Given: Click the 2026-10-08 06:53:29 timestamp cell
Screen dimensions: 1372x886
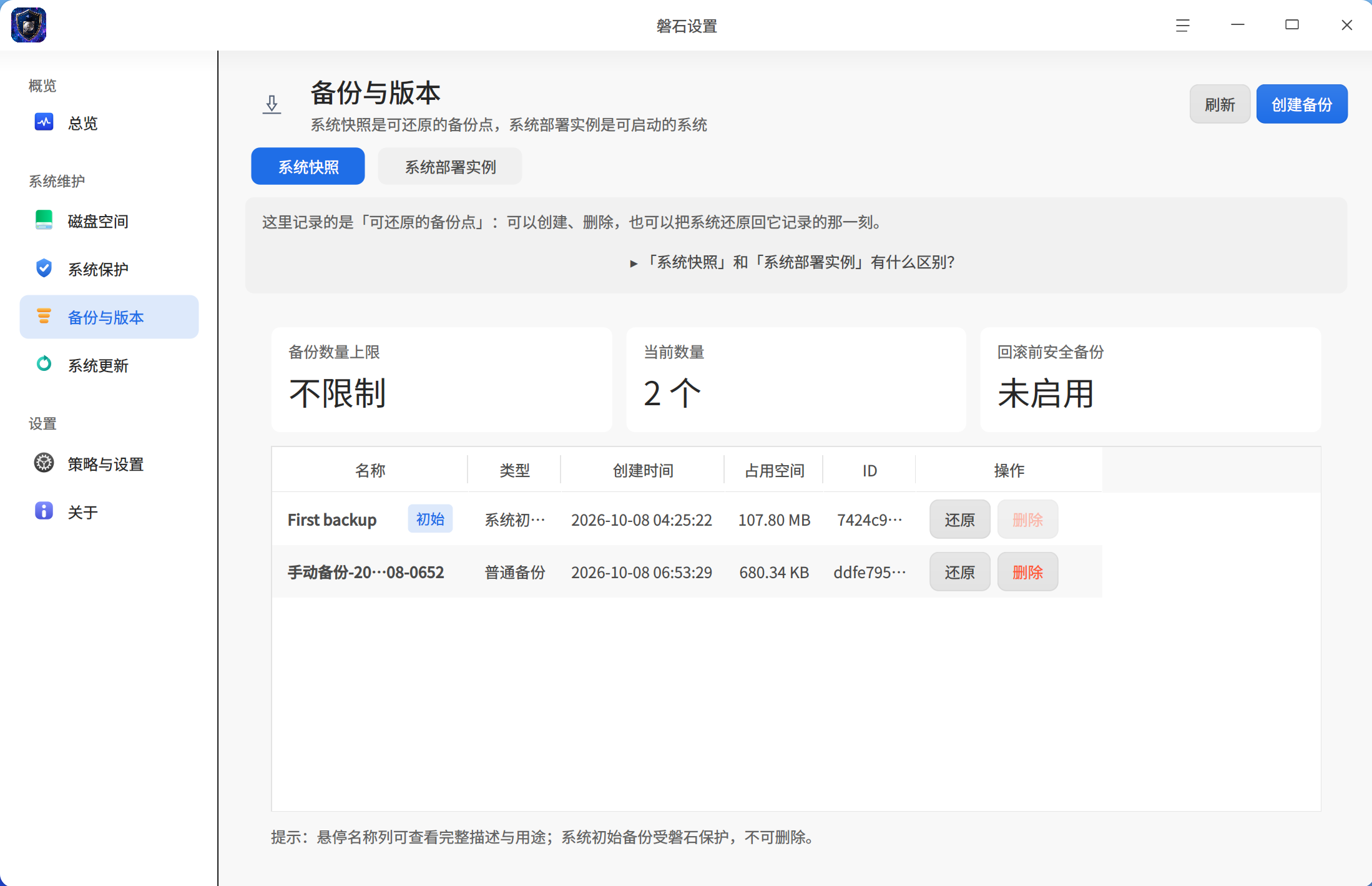Looking at the screenshot, I should (642, 572).
